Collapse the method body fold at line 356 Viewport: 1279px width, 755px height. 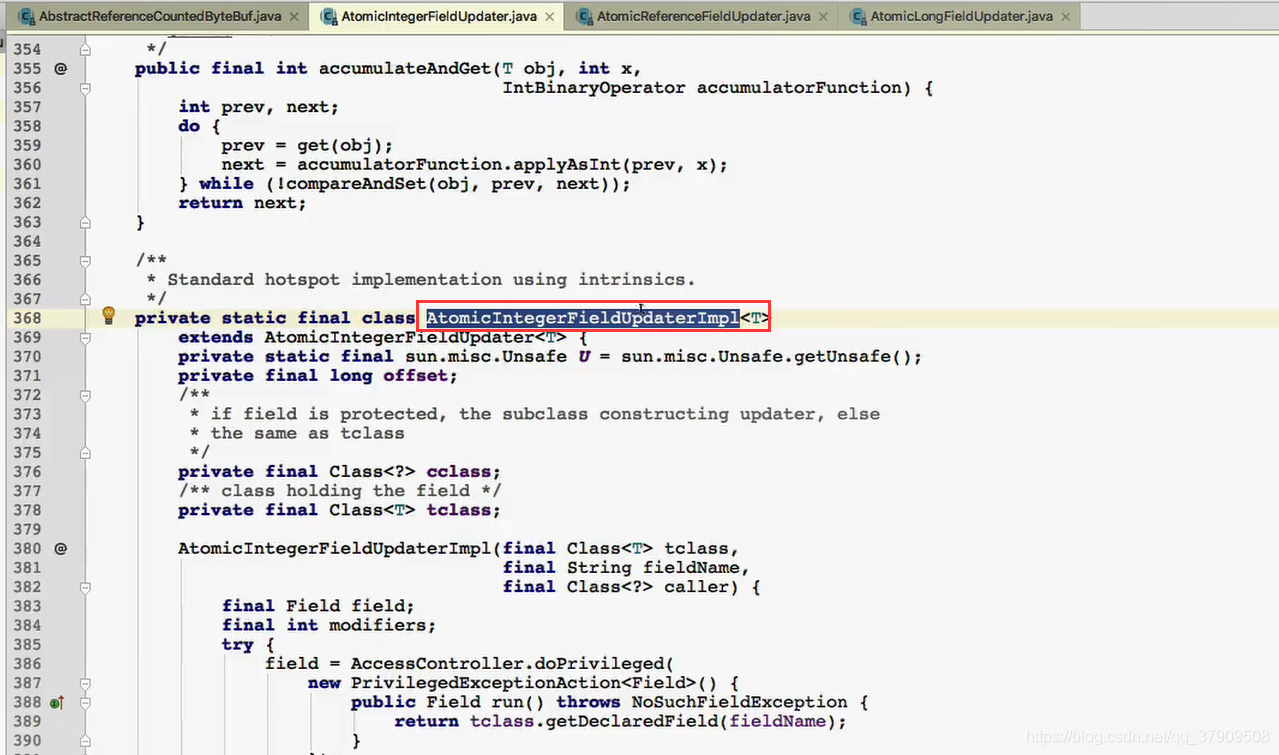(84, 88)
